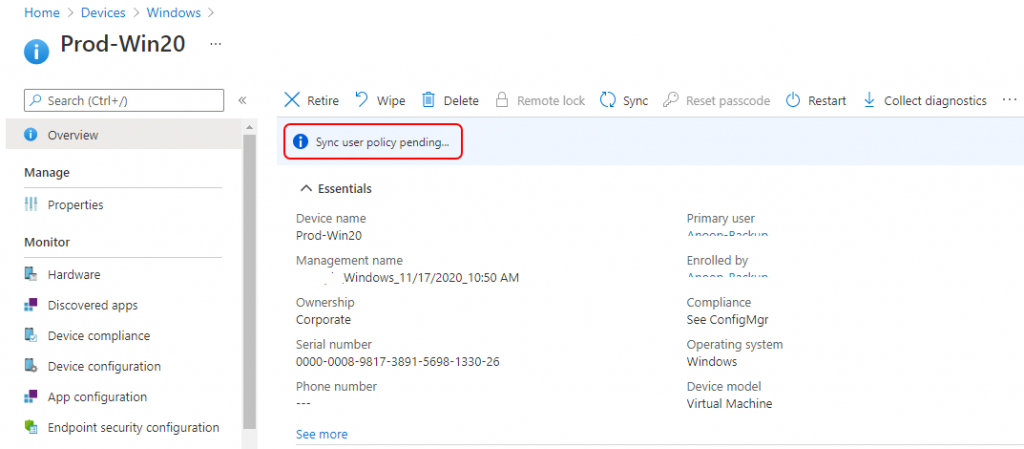Open Endpoint security configuration

133,427
